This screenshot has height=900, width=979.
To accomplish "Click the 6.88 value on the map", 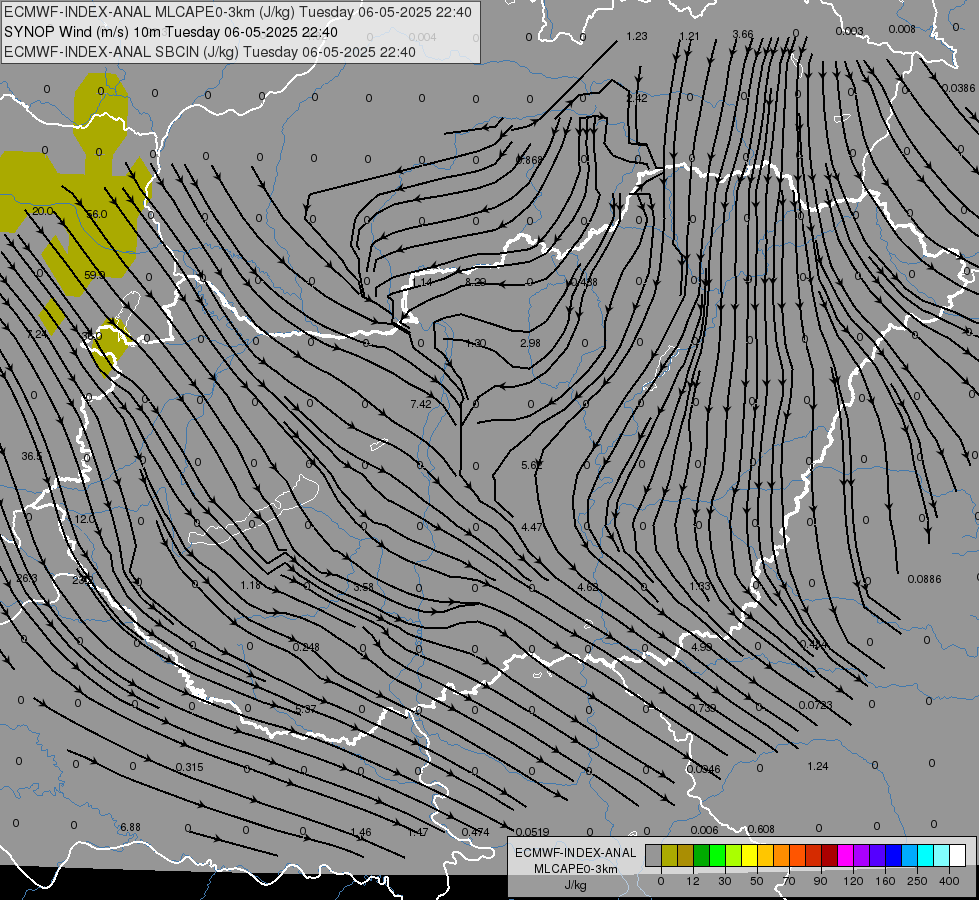I will pyautogui.click(x=130, y=827).
